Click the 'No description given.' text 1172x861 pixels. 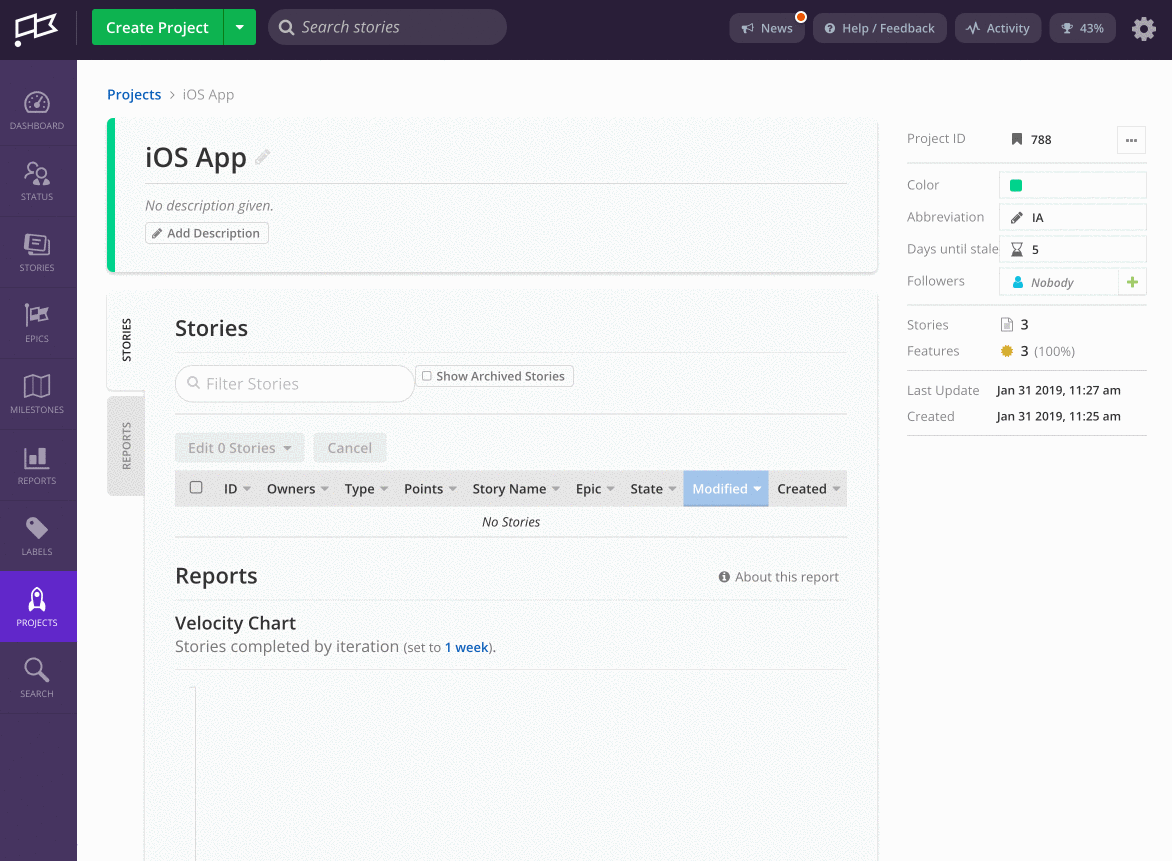209,206
